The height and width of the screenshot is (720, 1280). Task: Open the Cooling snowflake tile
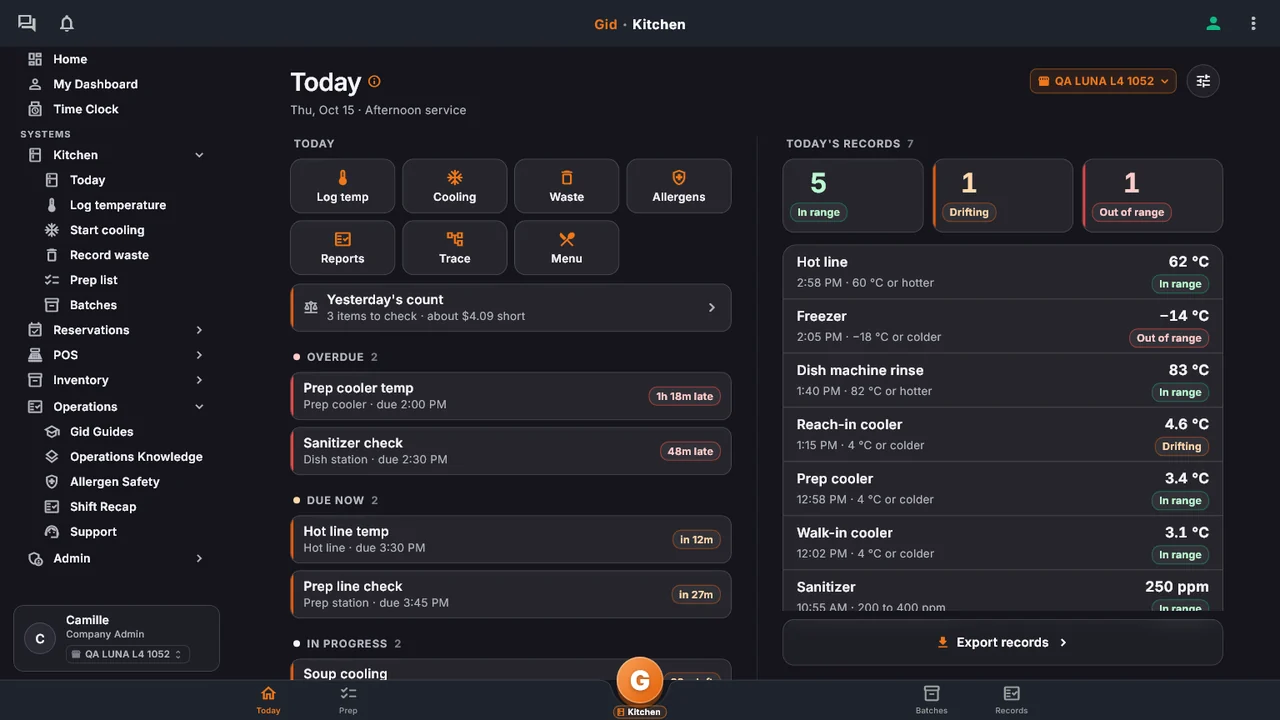454,186
